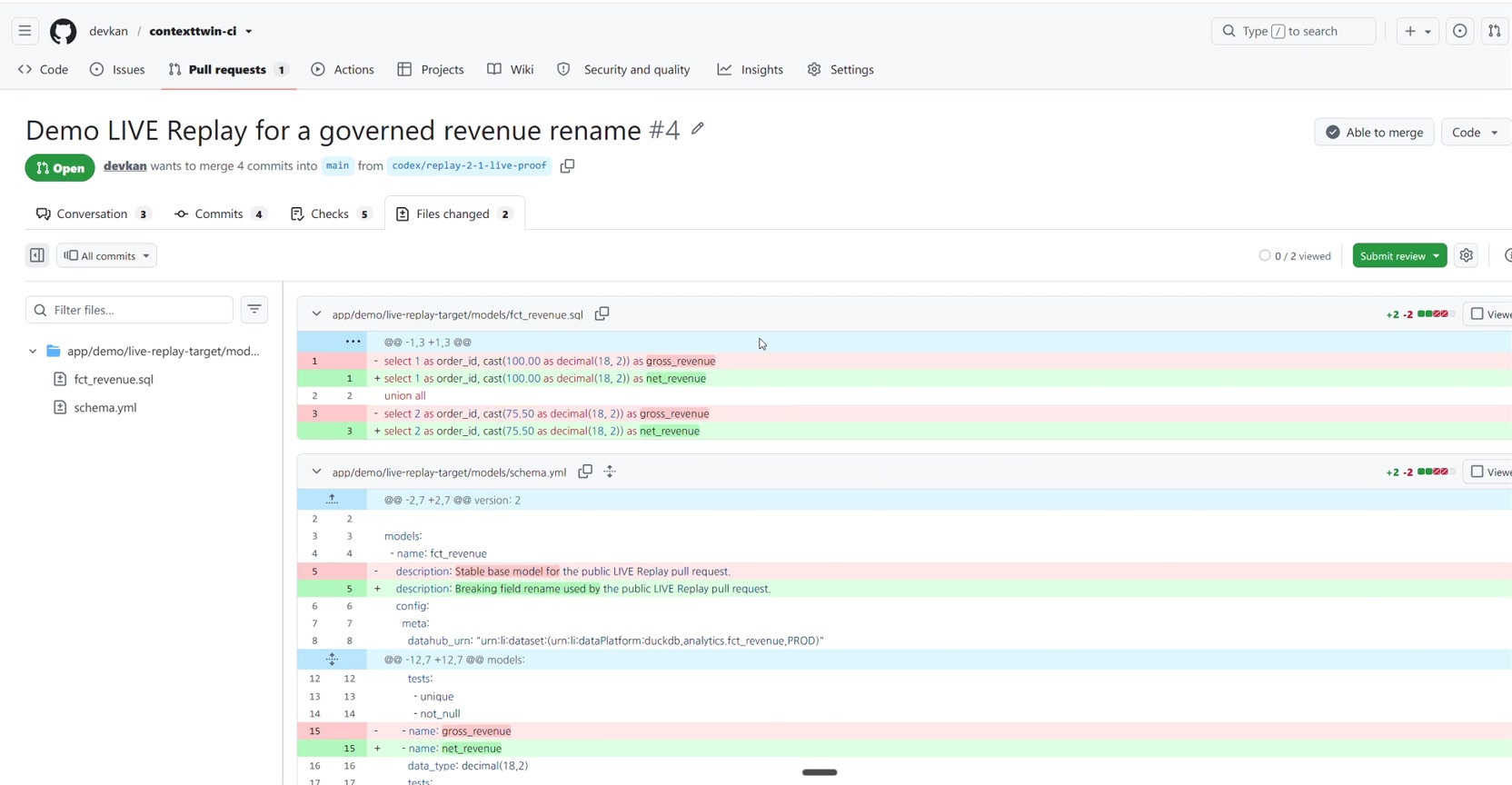
Task: Click the contexttwin-ci repository link
Action: coord(193,31)
